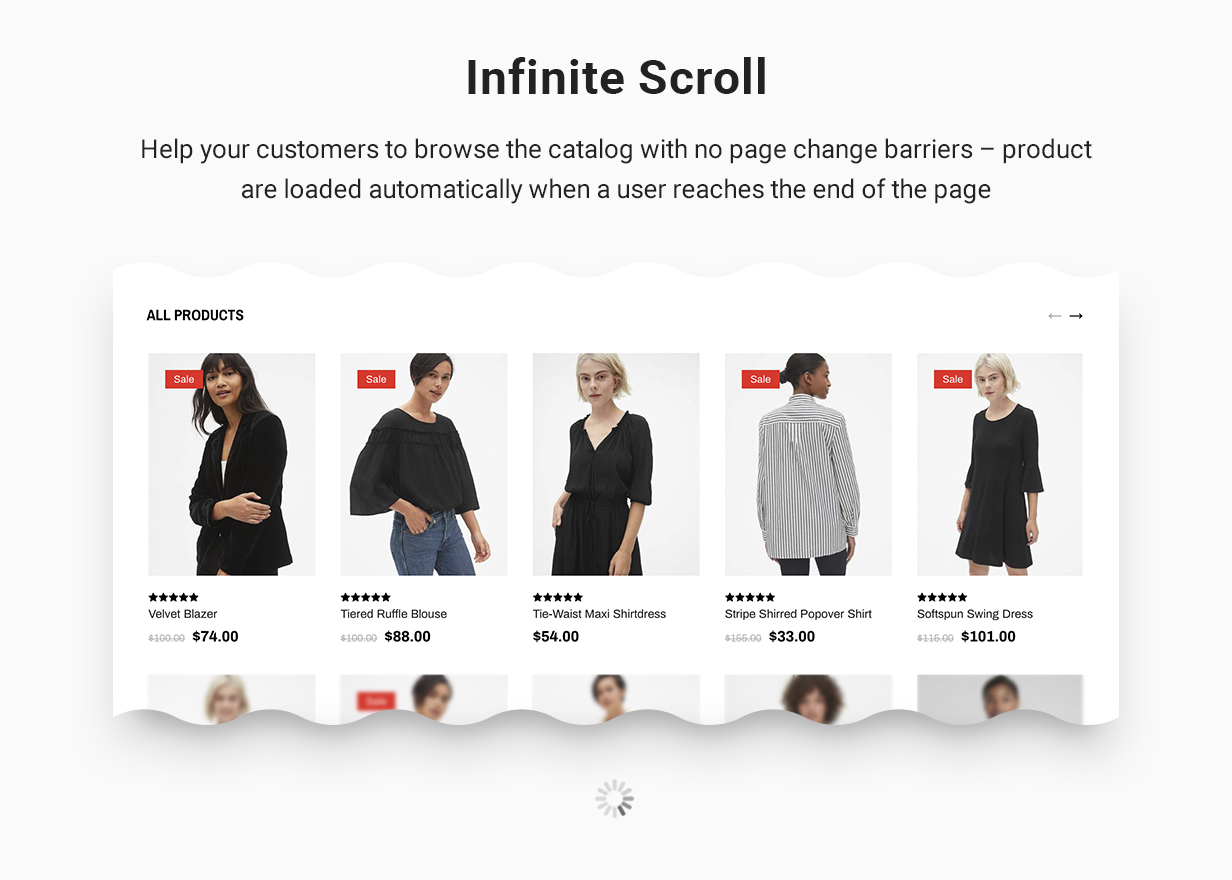Click the Sale badge on Velvet Blazer
The width and height of the screenshot is (1232, 880).
184,379
